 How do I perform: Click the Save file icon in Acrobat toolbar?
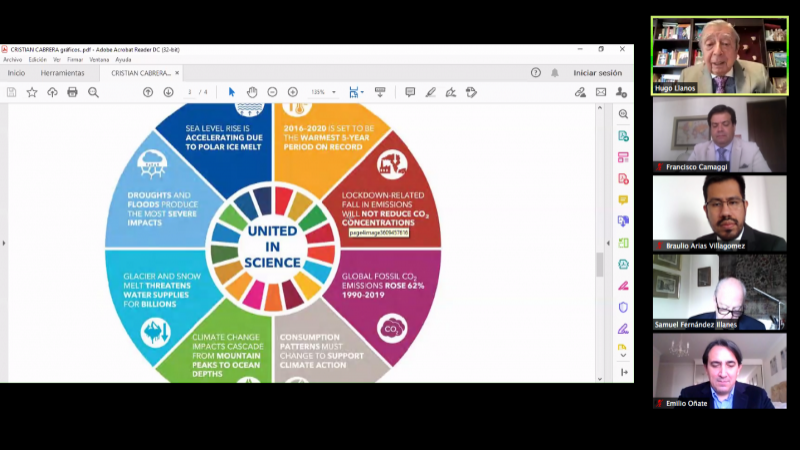(11, 92)
